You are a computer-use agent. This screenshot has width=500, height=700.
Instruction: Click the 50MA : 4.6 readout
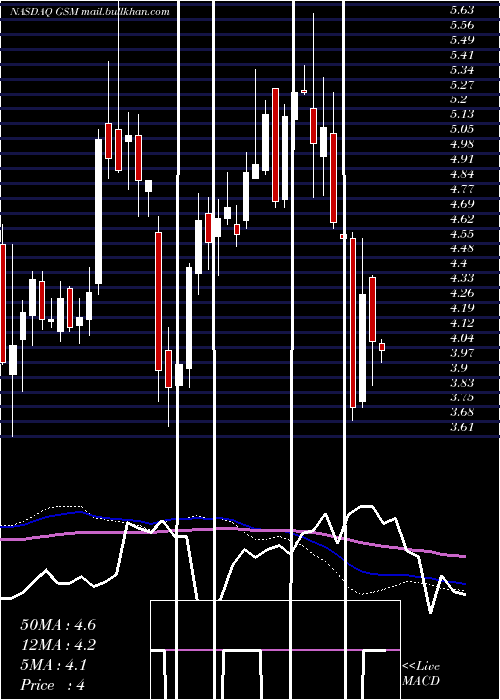point(58,624)
